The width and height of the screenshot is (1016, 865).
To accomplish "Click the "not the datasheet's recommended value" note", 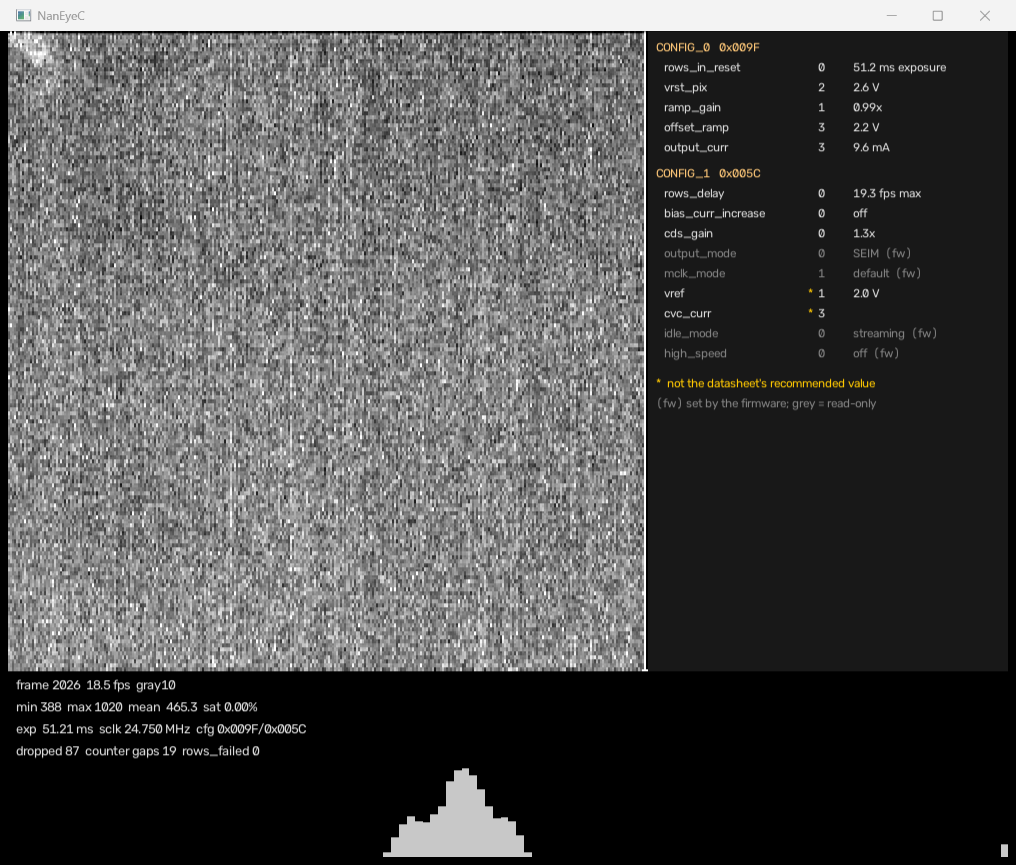I will click(x=771, y=384).
